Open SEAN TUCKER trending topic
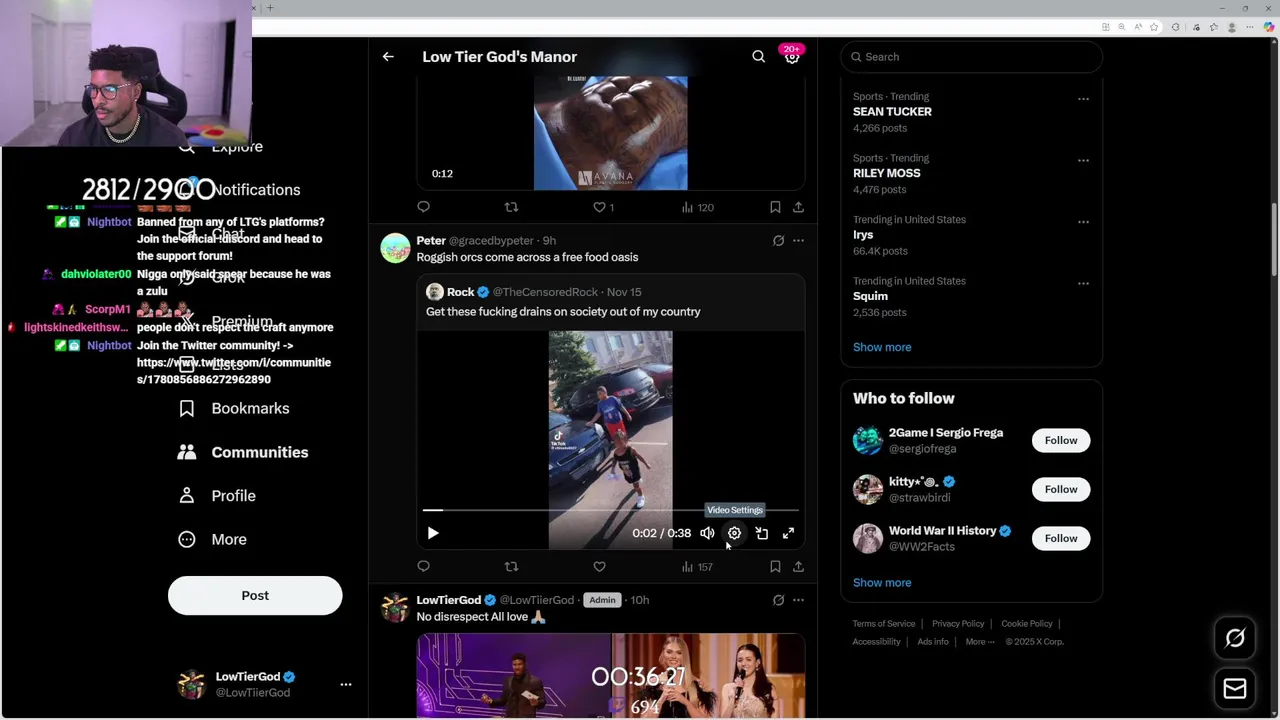Viewport: 1280px width, 720px height. coord(892,112)
